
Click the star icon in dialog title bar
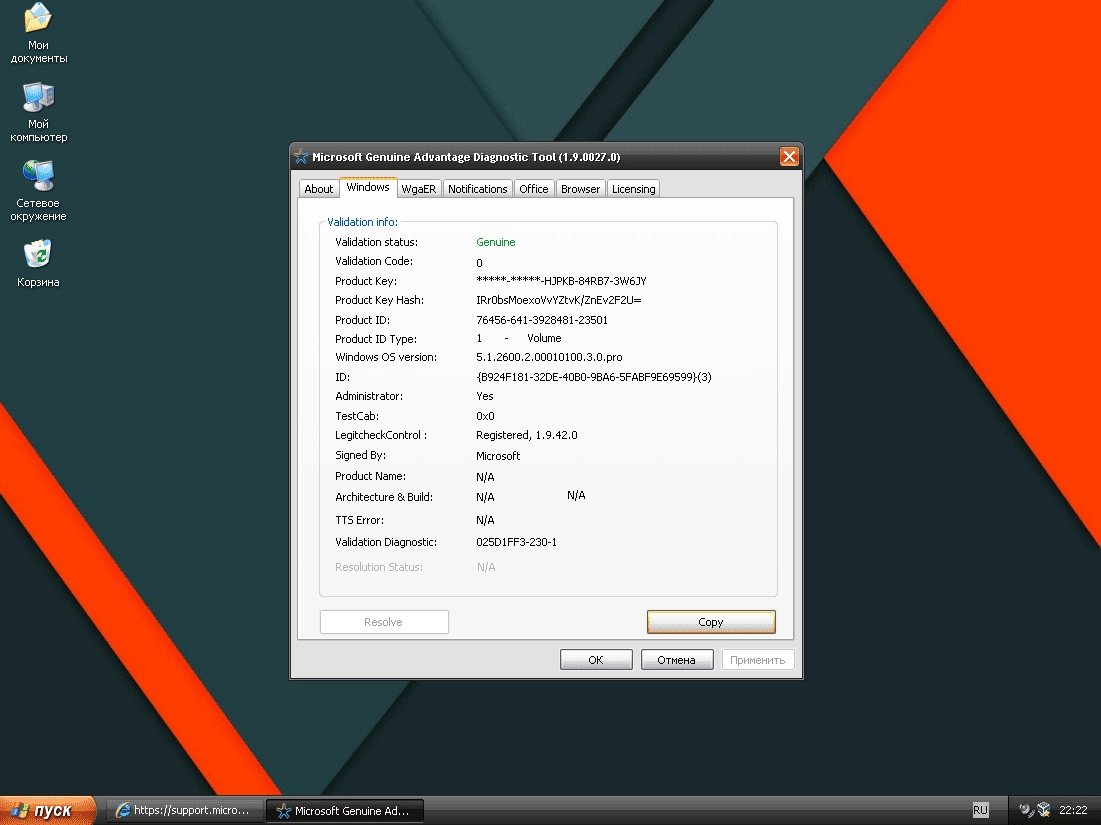[301, 157]
